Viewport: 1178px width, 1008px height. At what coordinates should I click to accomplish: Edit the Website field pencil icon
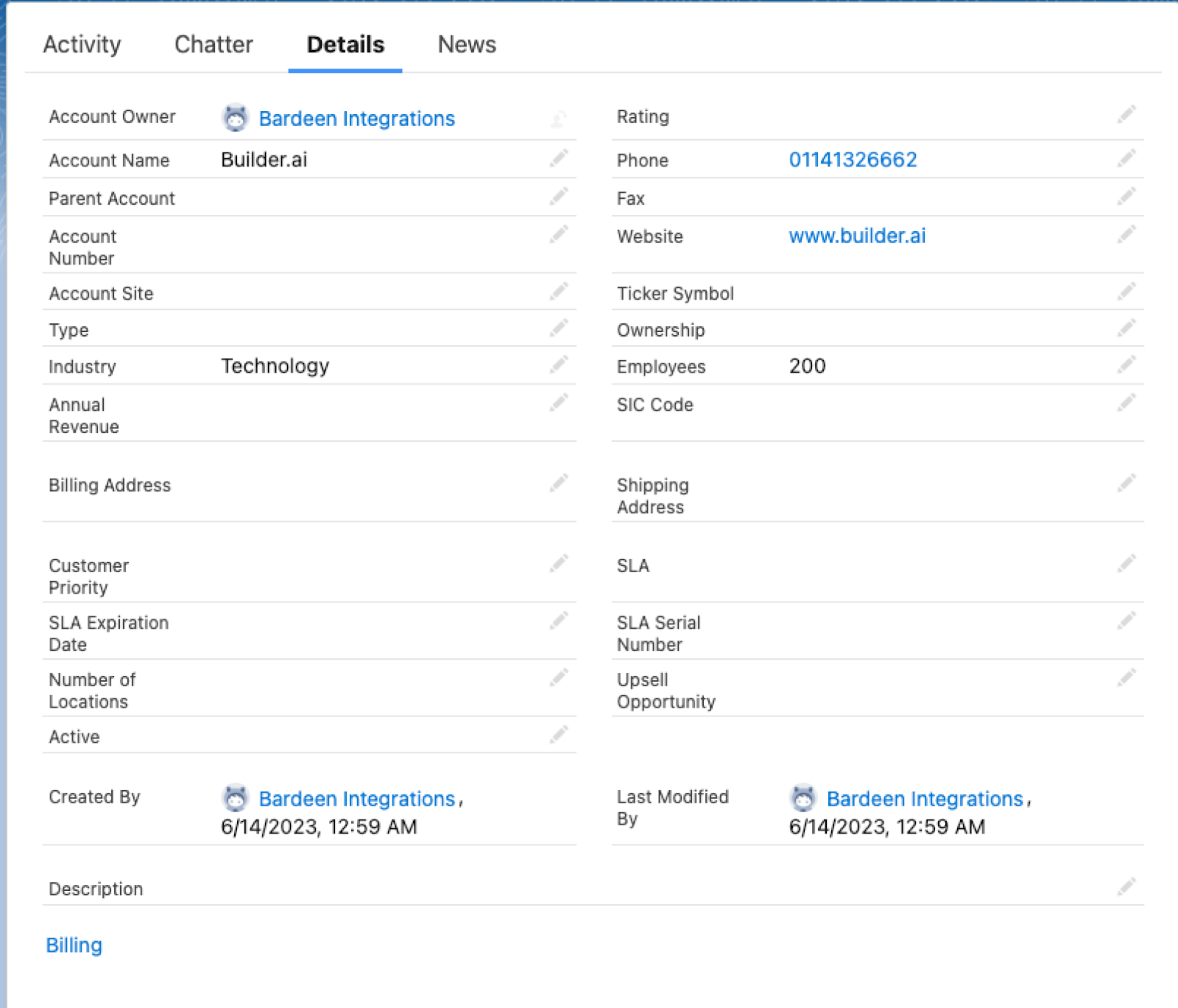point(1126,234)
